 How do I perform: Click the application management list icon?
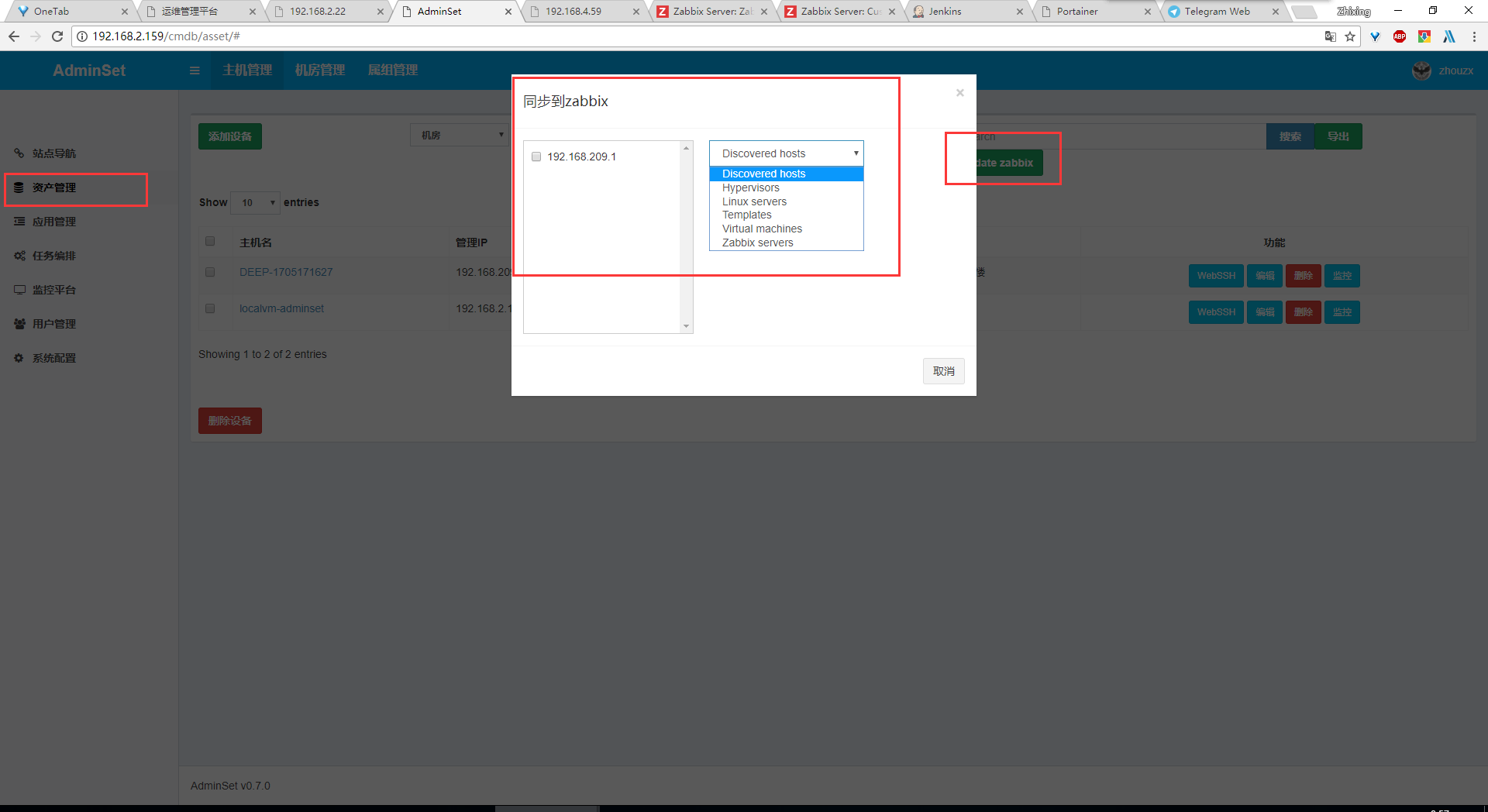pos(19,222)
